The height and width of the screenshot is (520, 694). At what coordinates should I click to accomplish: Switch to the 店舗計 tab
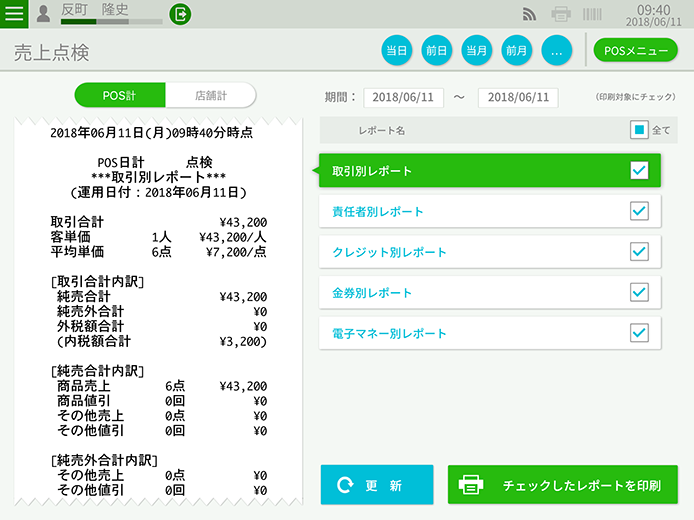click(210, 95)
